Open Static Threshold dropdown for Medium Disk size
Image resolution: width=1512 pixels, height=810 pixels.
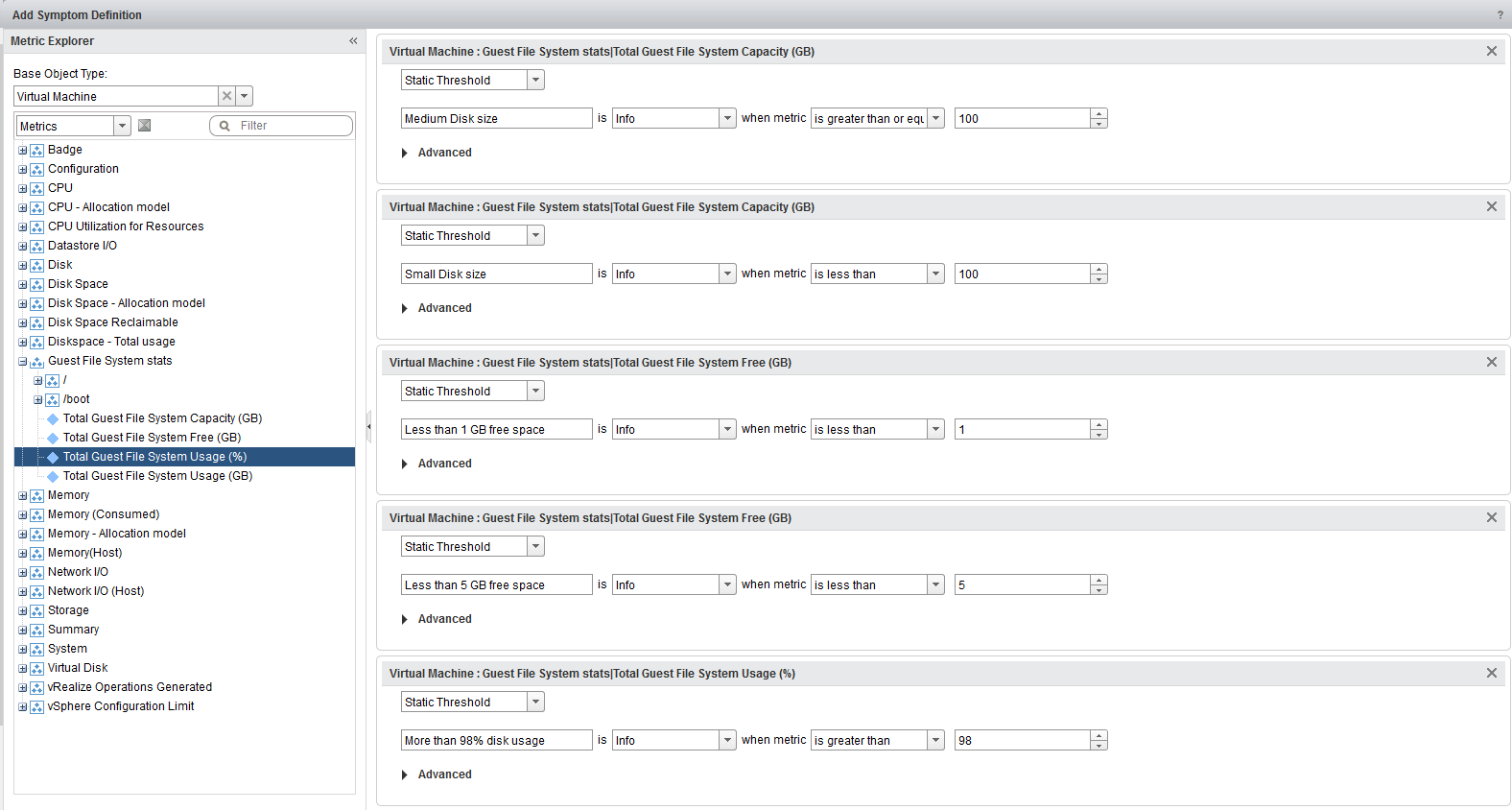535,81
